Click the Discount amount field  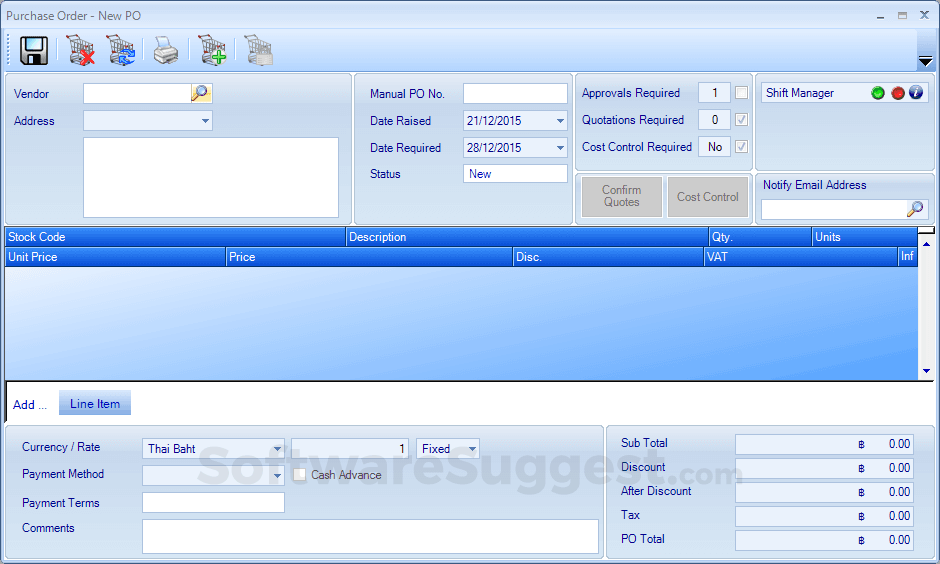coord(824,468)
